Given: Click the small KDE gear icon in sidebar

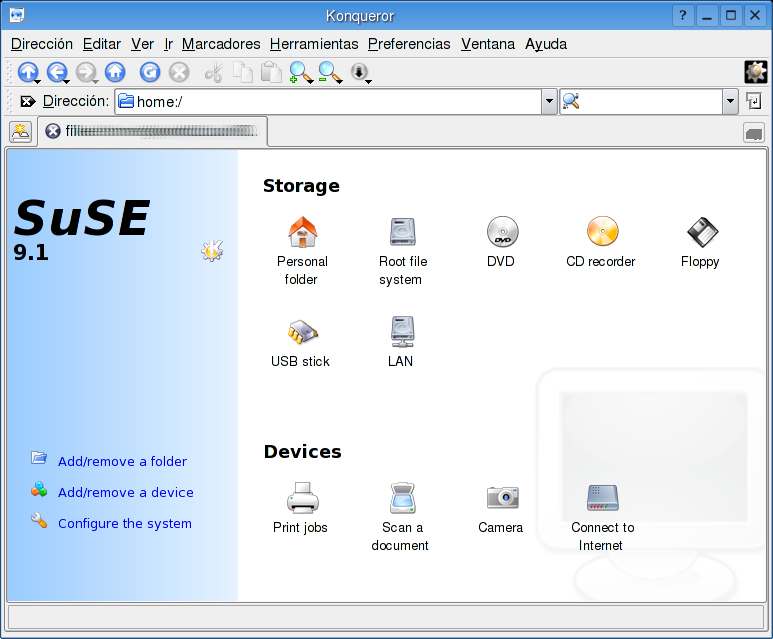Looking at the screenshot, I should (x=212, y=251).
